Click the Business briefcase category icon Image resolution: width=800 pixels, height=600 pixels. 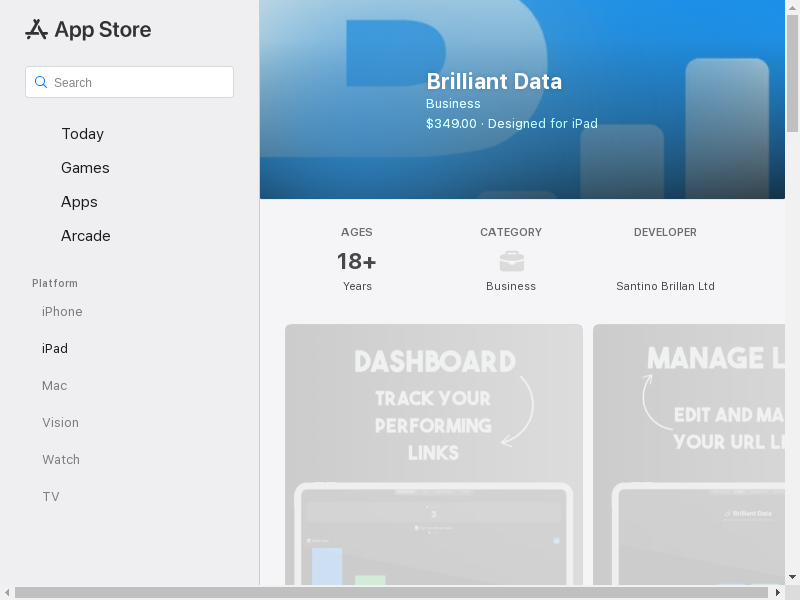(x=511, y=261)
